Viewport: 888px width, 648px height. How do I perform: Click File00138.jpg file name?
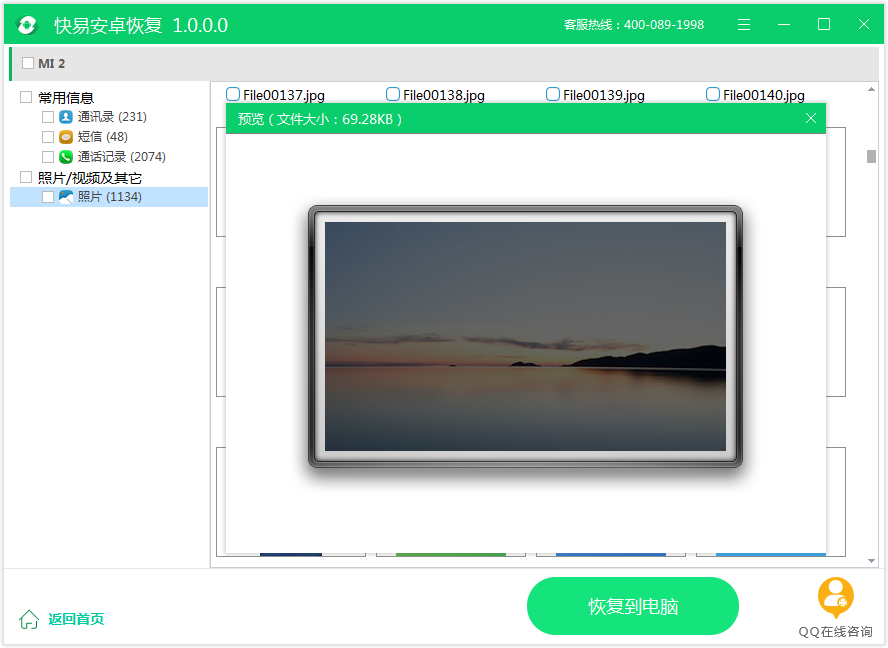(x=444, y=95)
